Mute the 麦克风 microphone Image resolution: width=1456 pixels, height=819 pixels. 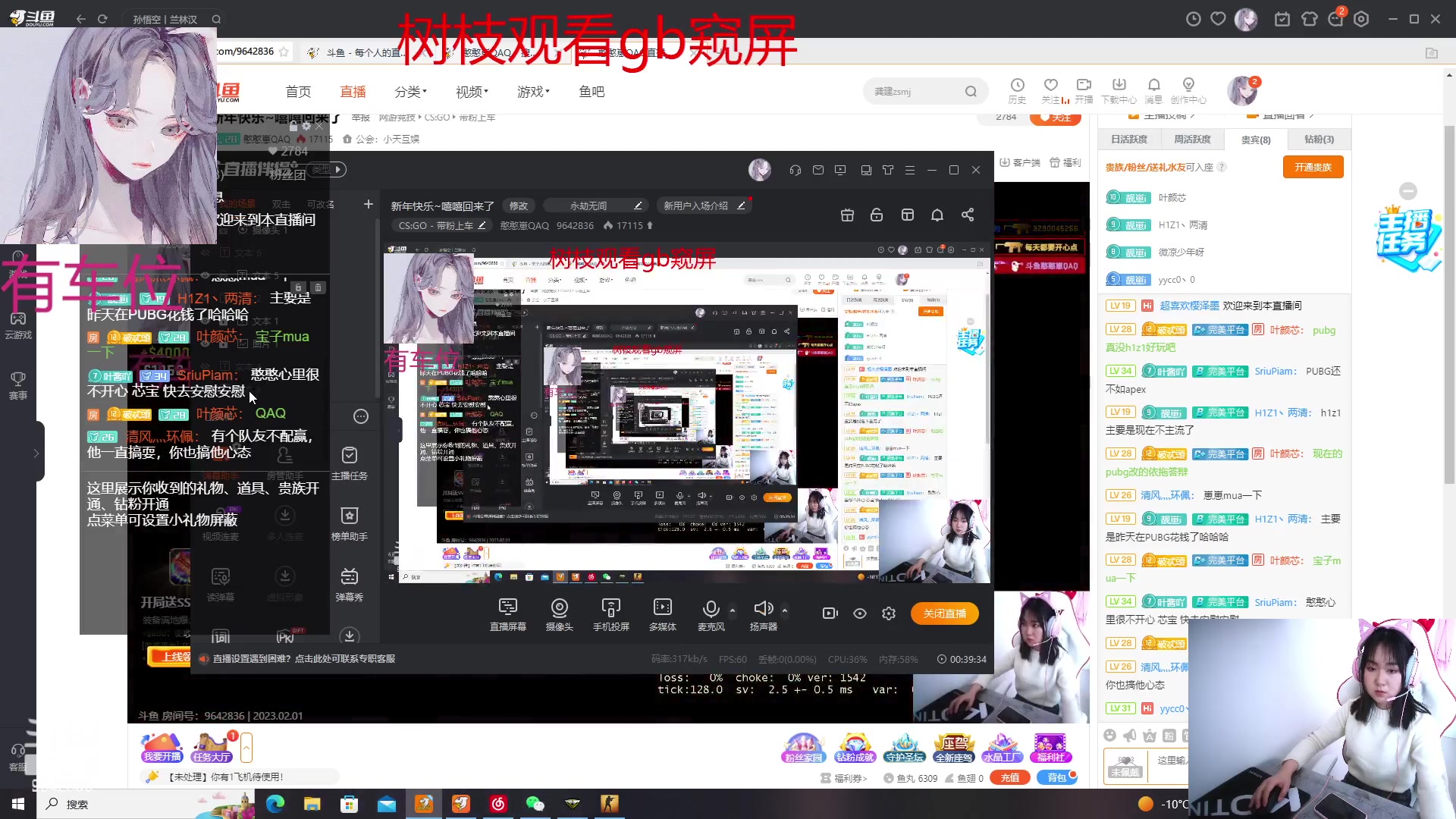tap(711, 614)
